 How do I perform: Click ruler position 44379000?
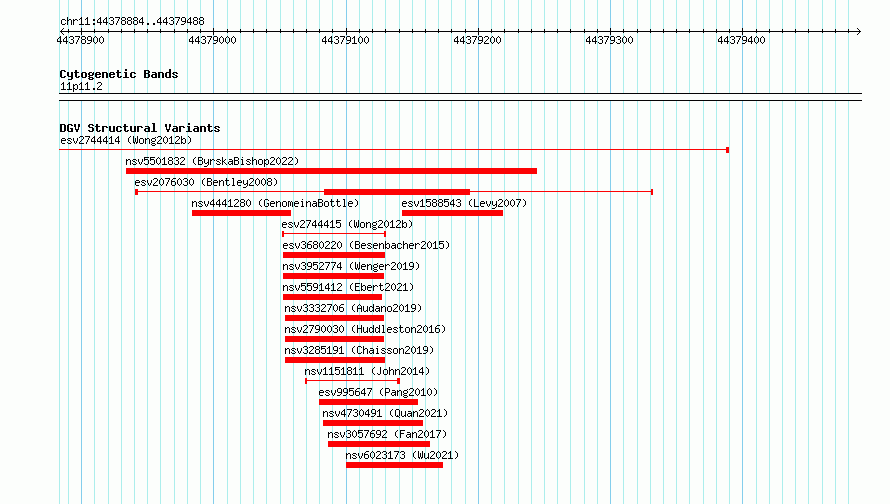point(212,40)
